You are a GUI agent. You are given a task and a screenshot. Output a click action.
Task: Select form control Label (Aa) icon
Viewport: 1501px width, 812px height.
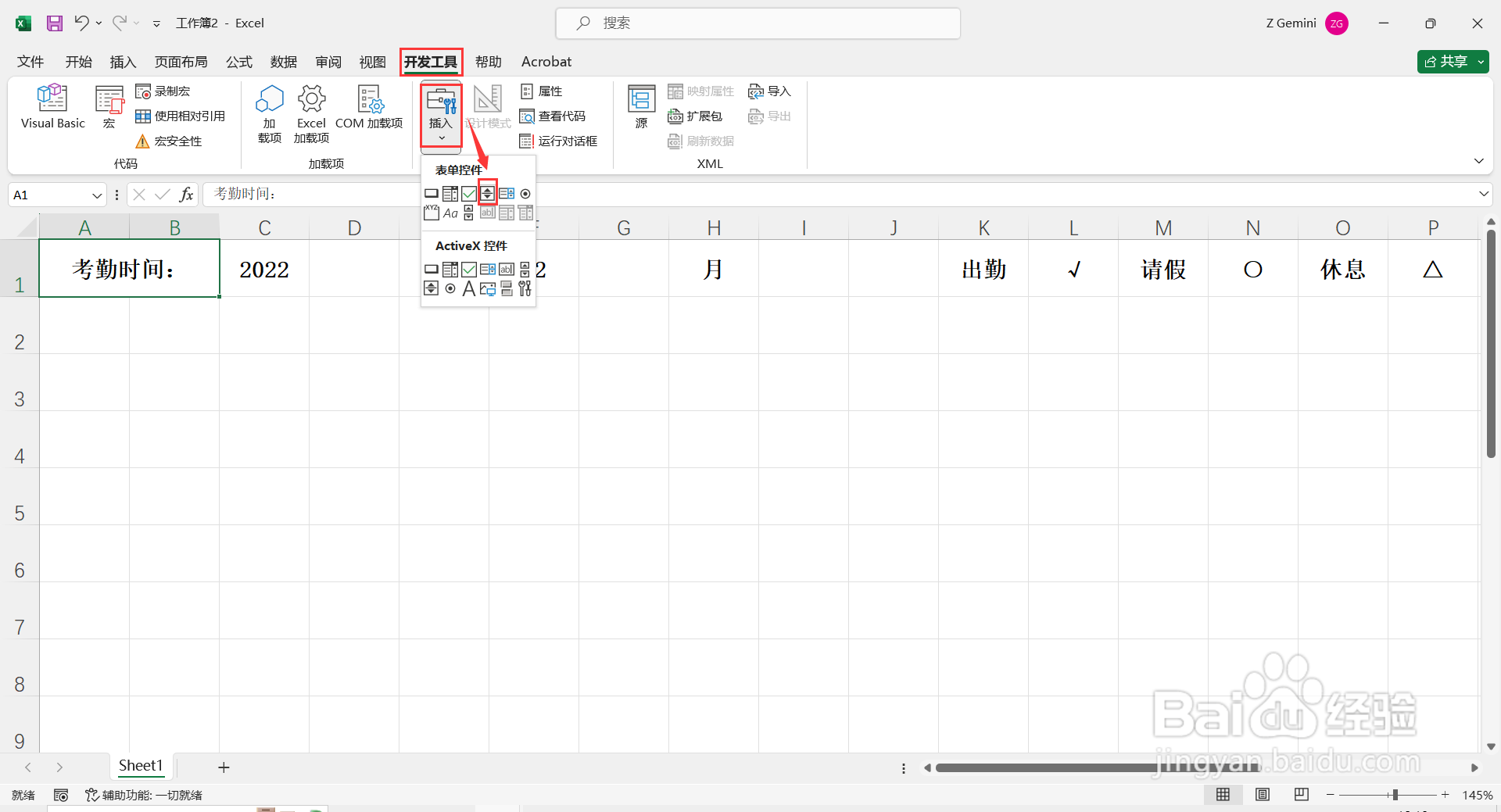coord(450,213)
